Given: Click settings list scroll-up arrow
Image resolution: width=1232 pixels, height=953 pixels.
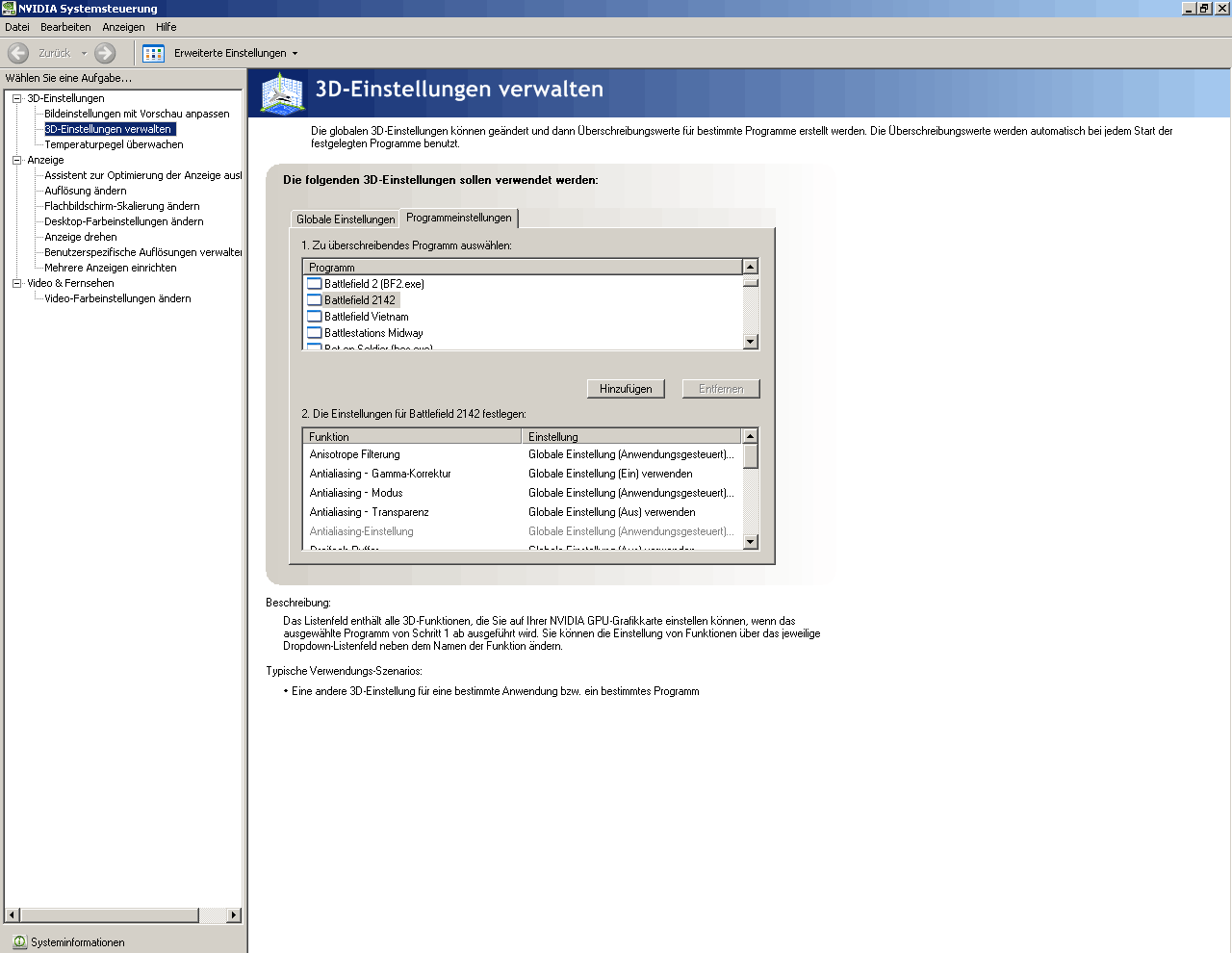Looking at the screenshot, I should point(751,436).
